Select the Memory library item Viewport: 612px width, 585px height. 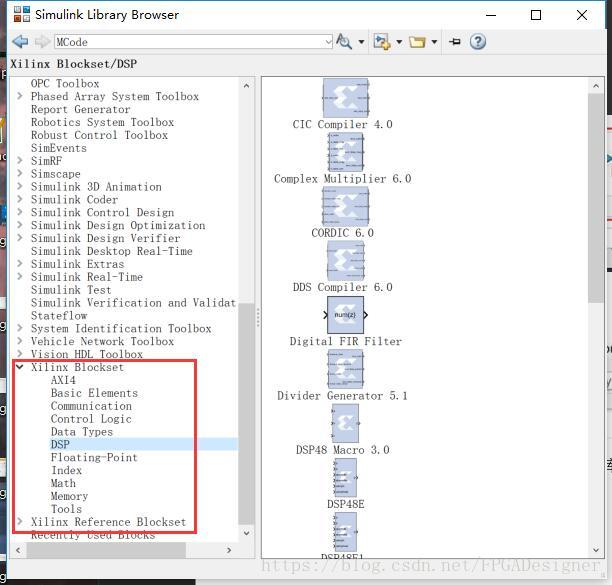click(x=69, y=496)
